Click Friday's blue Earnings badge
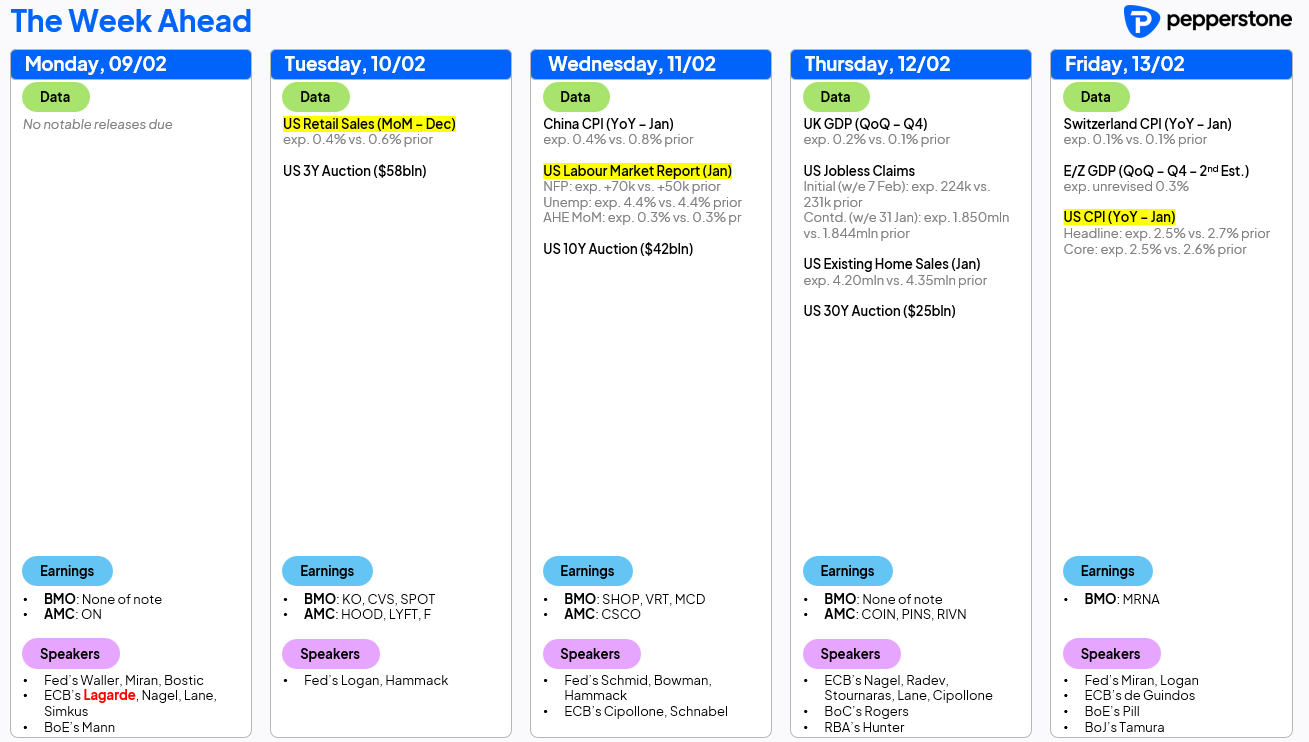1309x742 pixels. pos(1107,571)
